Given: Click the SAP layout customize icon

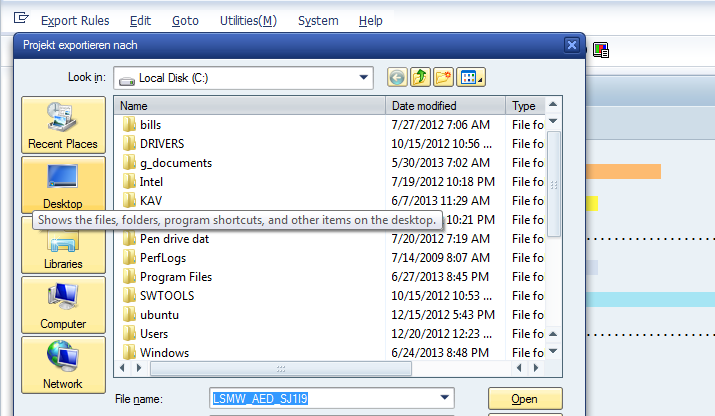Looking at the screenshot, I should (601, 50).
